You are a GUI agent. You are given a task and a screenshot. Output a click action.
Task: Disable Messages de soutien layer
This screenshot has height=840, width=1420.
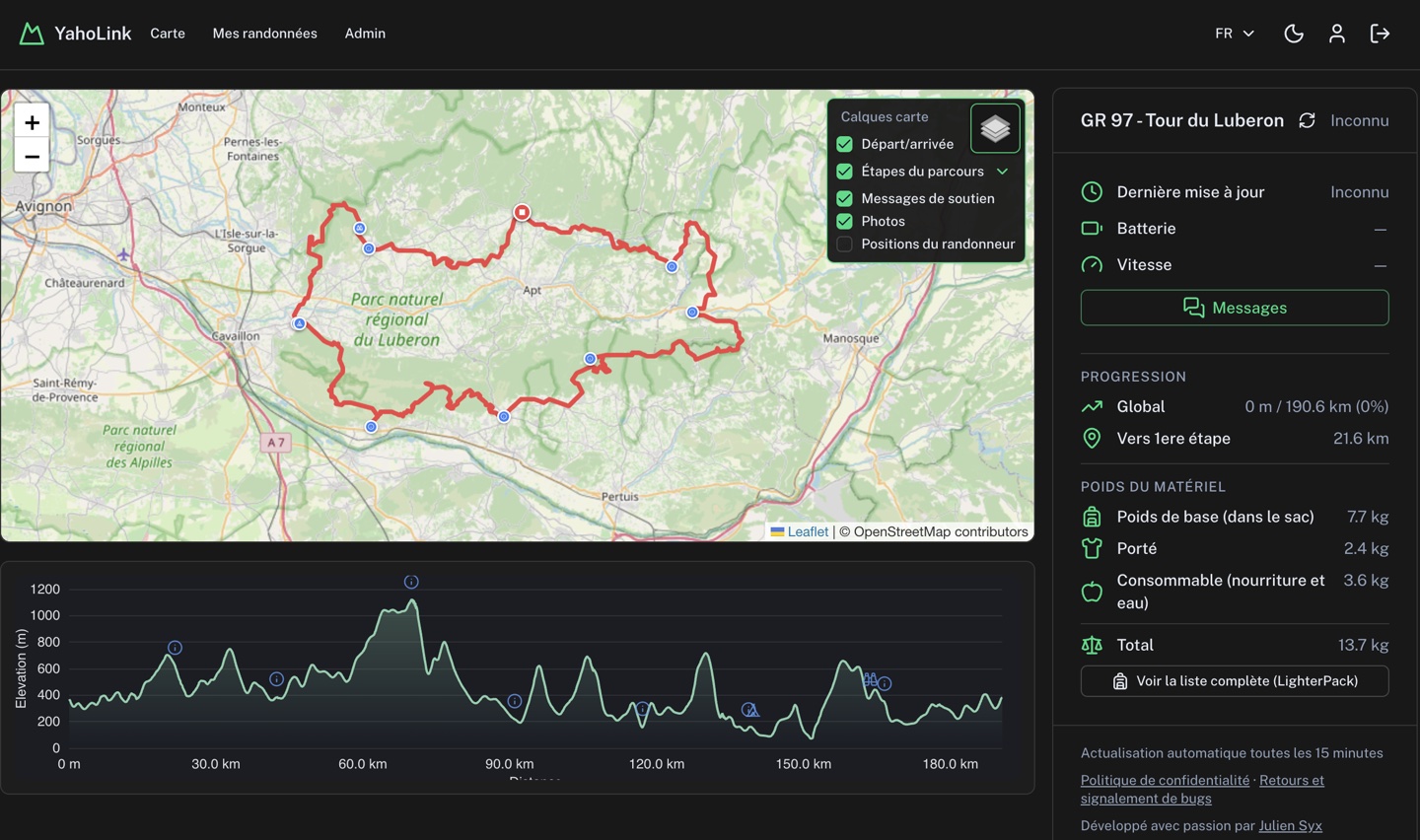coord(844,198)
